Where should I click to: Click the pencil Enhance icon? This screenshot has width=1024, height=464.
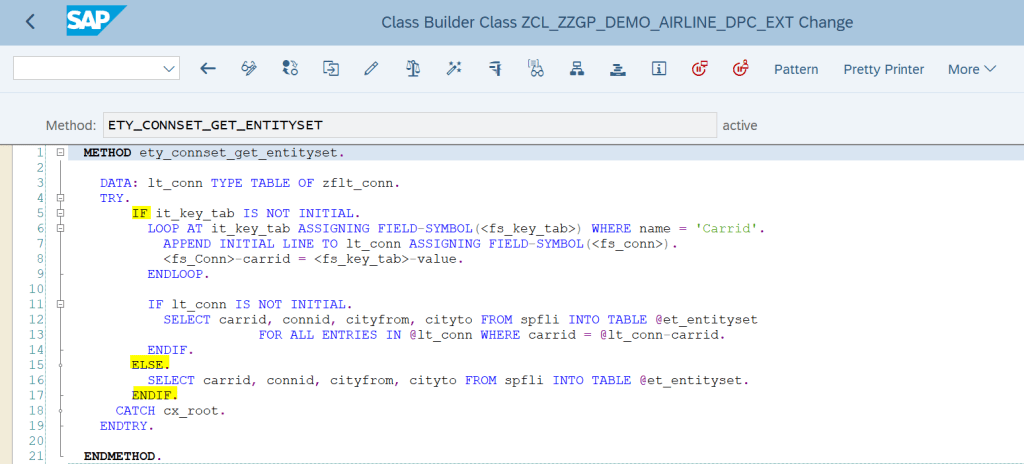click(372, 69)
